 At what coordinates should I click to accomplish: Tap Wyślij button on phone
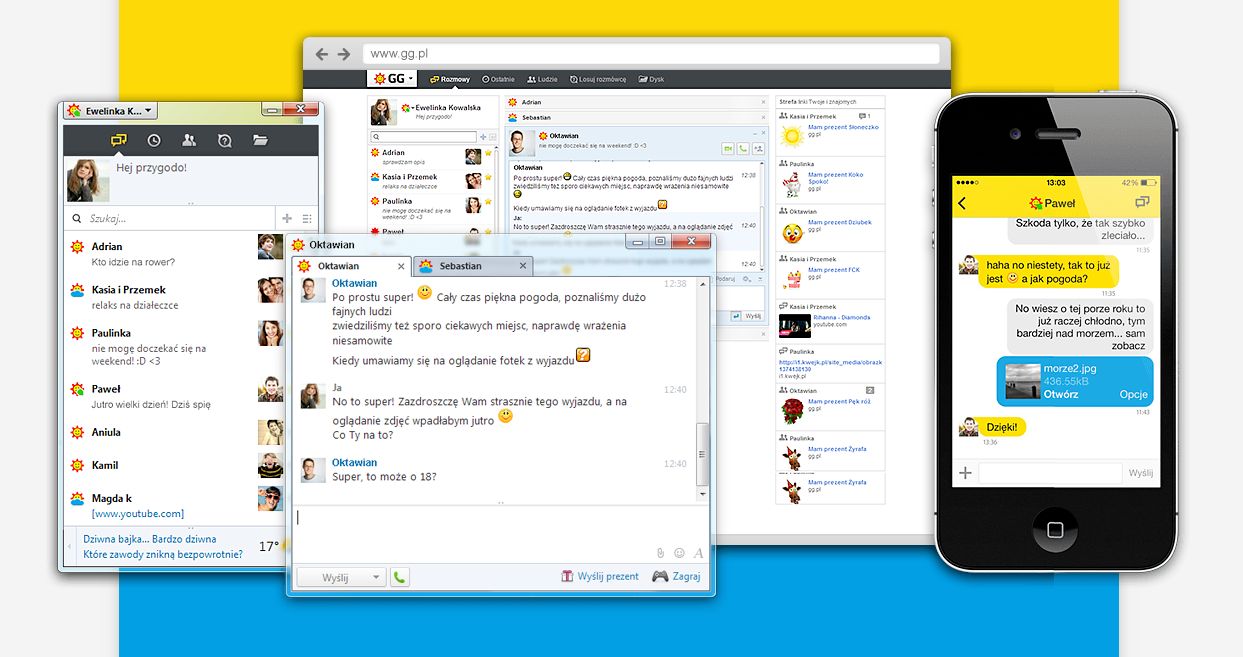[1141, 473]
